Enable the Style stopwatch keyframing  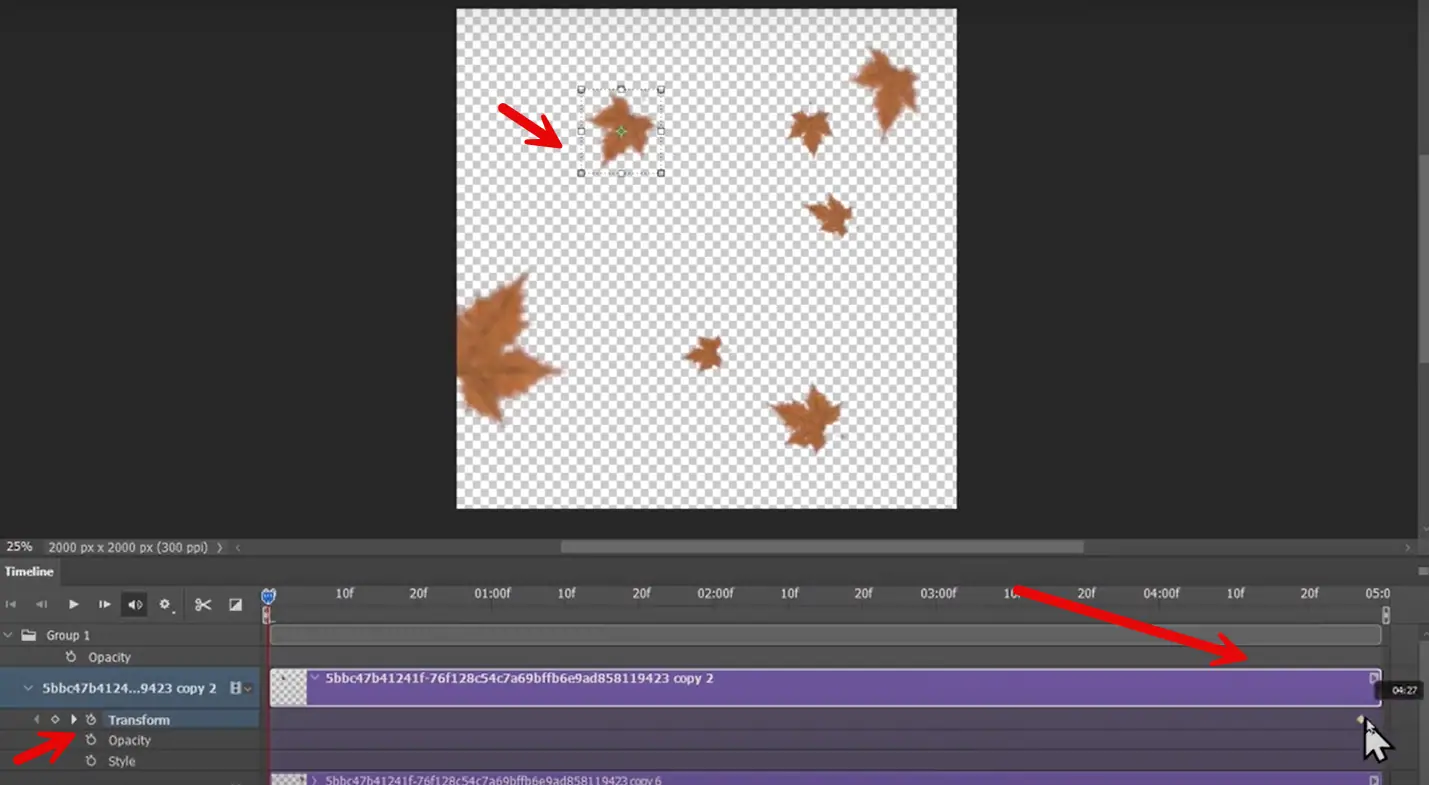point(91,761)
